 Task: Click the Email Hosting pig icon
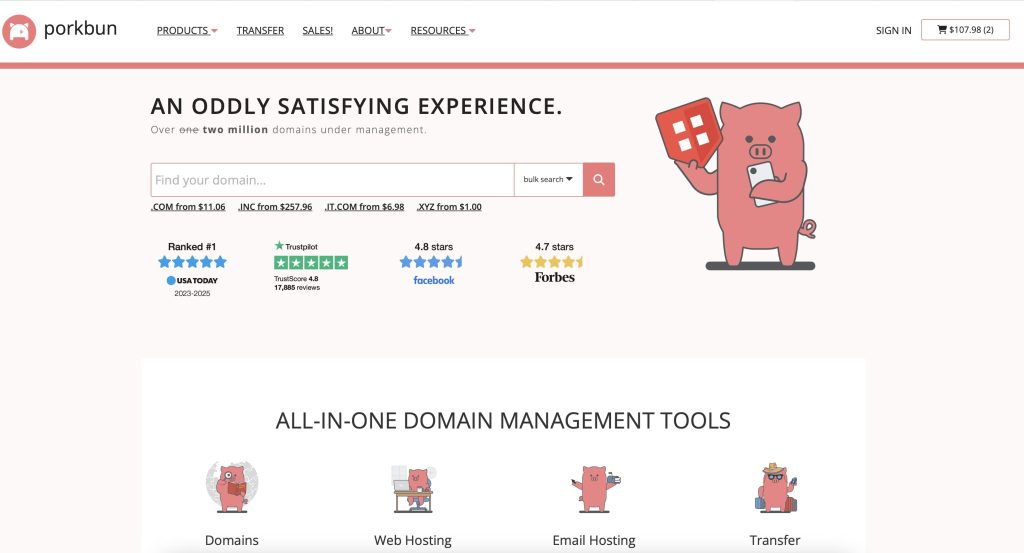(594, 489)
